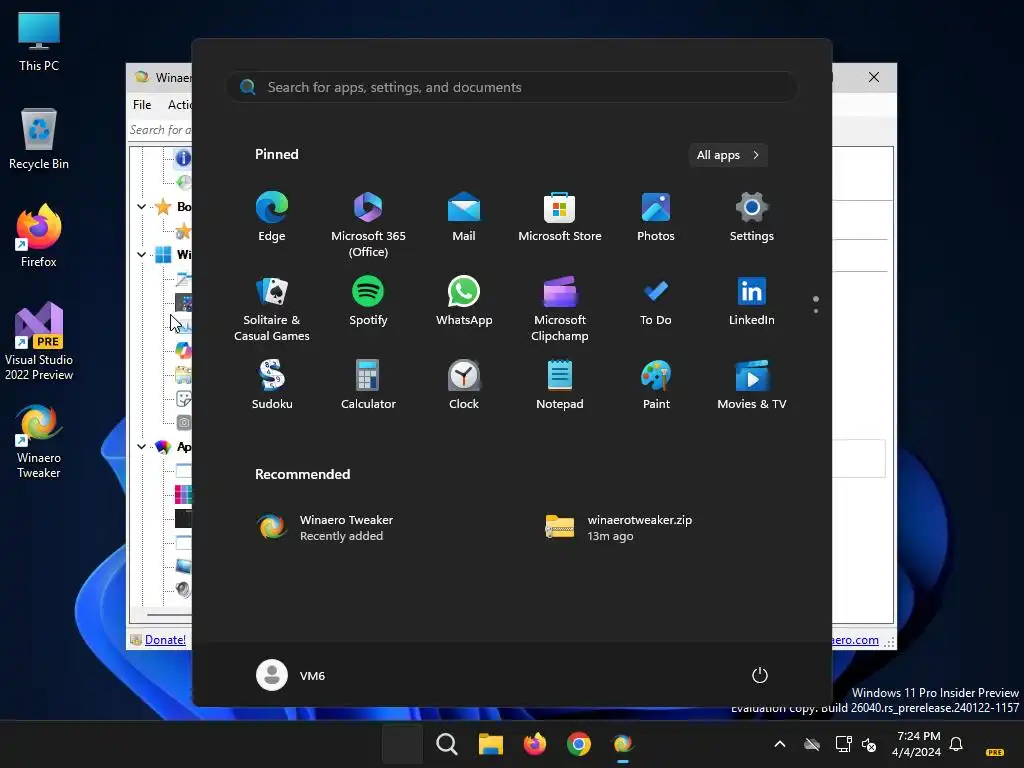
Task: Launch Spotify from pinned apps
Action: tap(368, 301)
